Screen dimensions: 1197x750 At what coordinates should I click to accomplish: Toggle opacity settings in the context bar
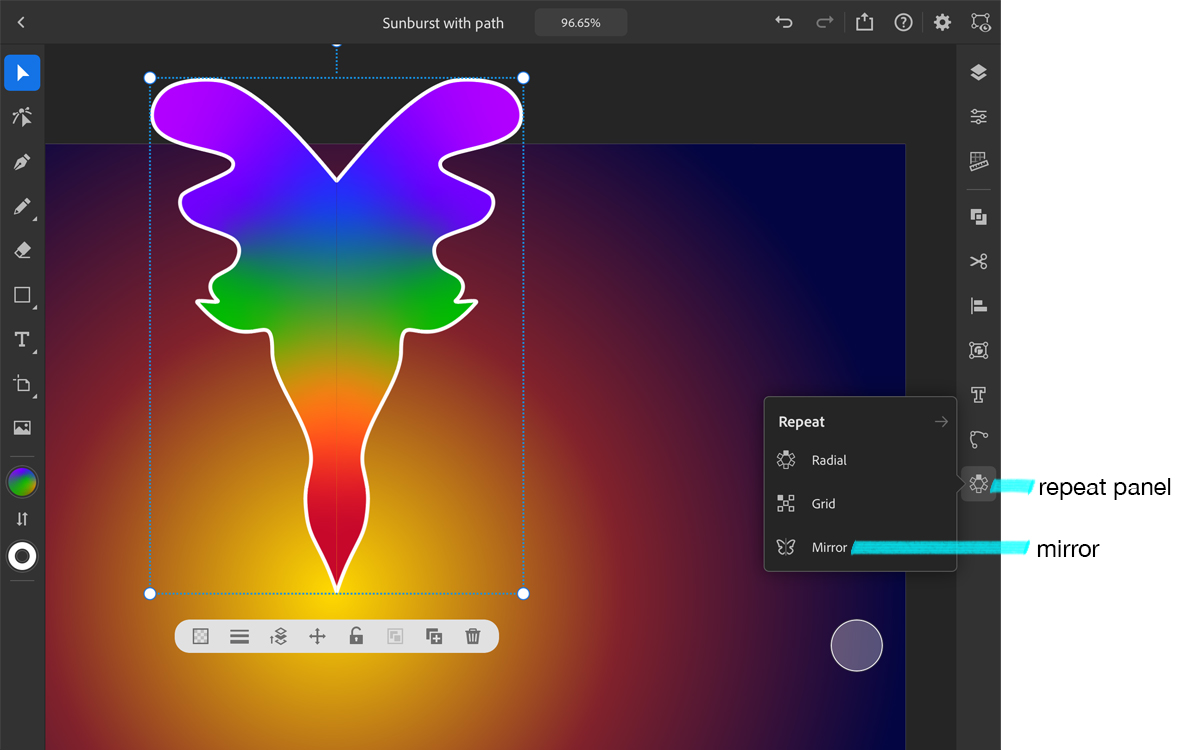click(x=200, y=636)
